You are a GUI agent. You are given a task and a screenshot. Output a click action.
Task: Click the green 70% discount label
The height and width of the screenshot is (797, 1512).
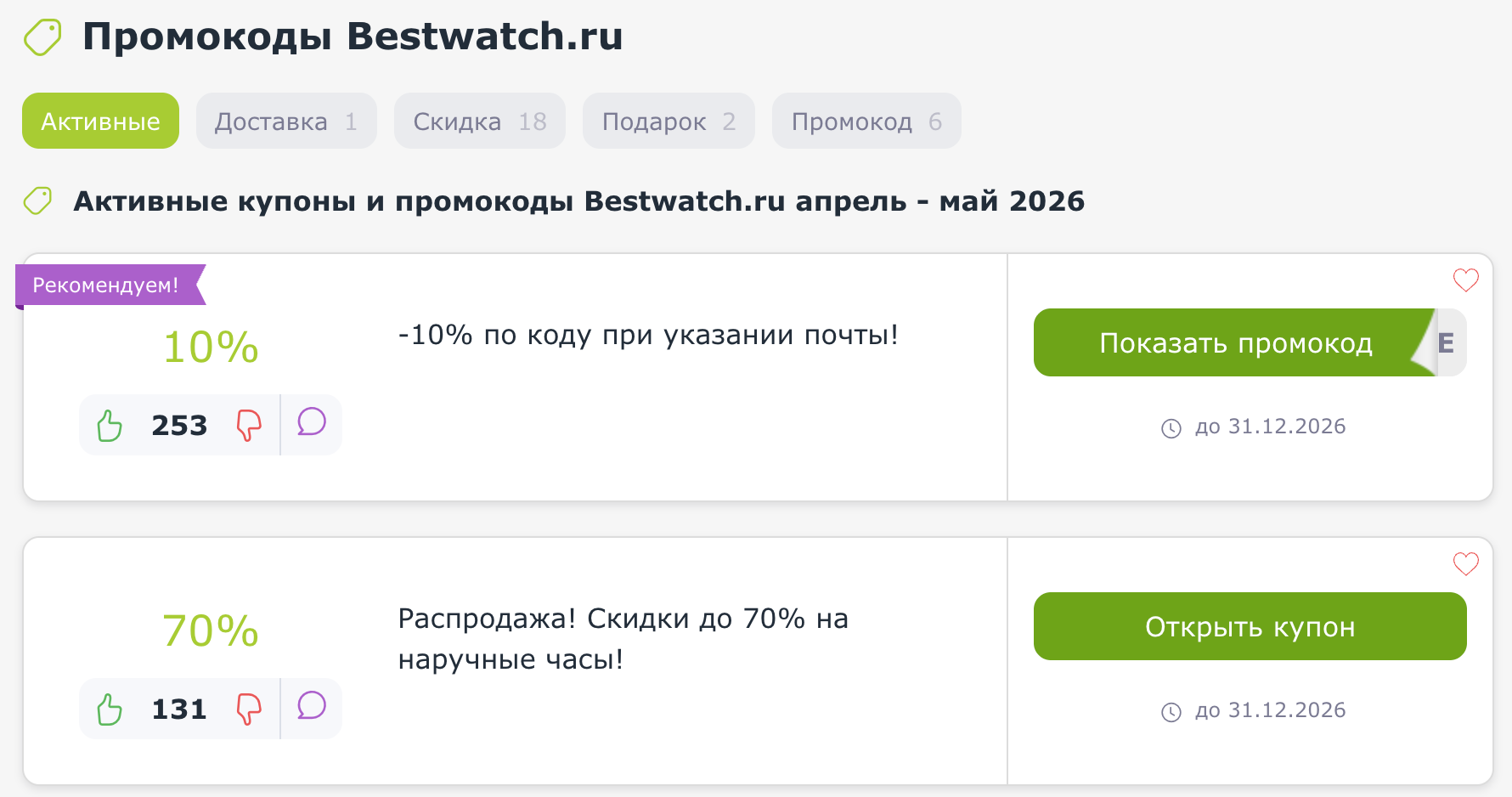click(211, 630)
